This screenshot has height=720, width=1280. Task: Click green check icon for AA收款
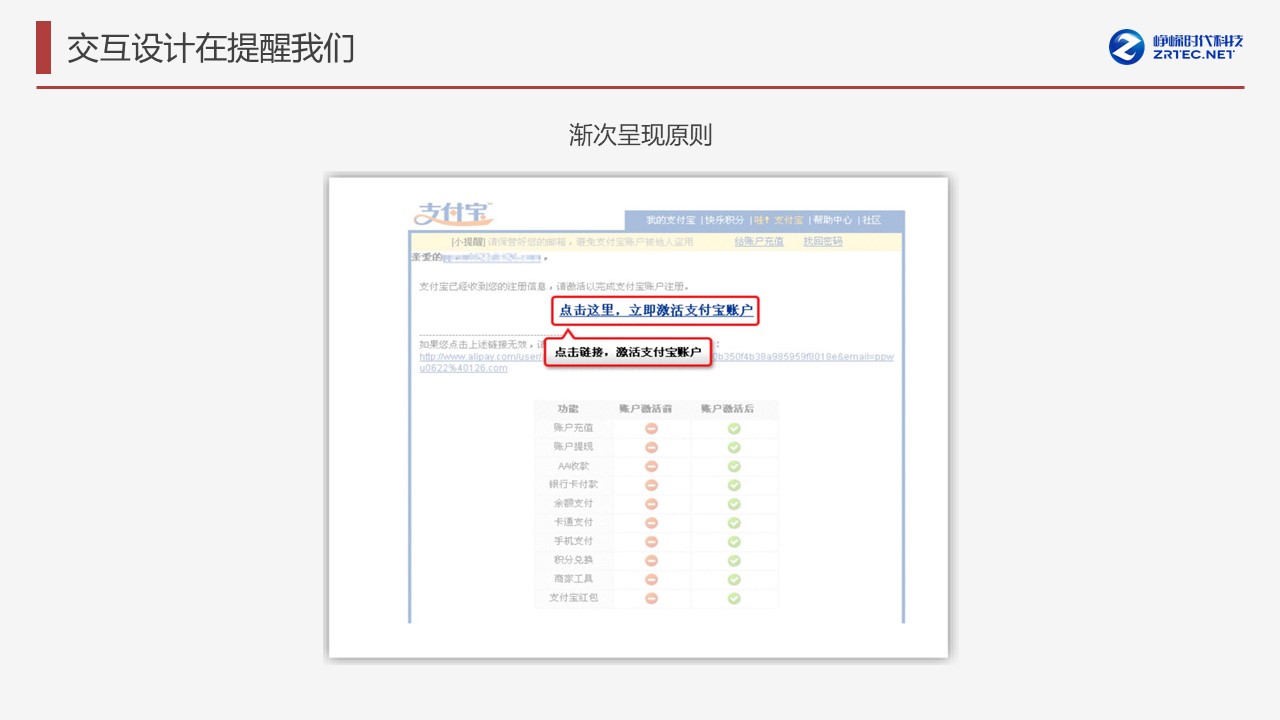(x=734, y=466)
